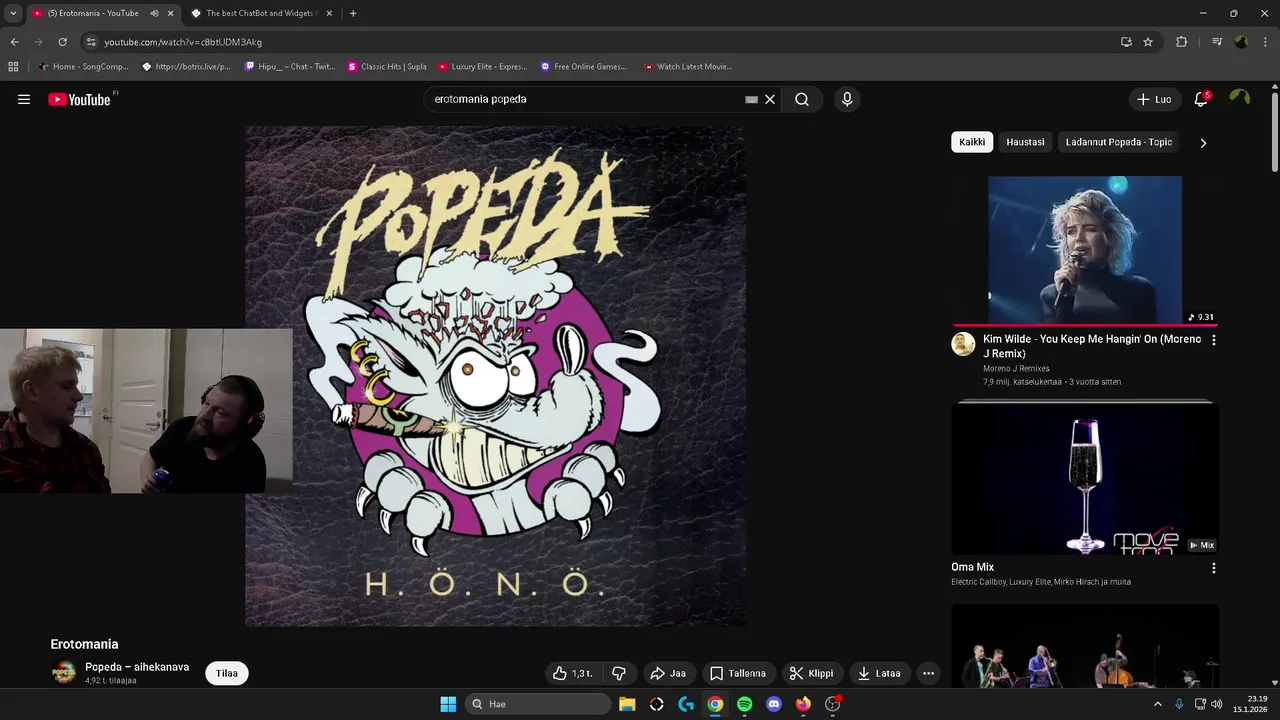The width and height of the screenshot is (1280, 720).
Task: Open a new browser tab
Action: click(x=353, y=13)
